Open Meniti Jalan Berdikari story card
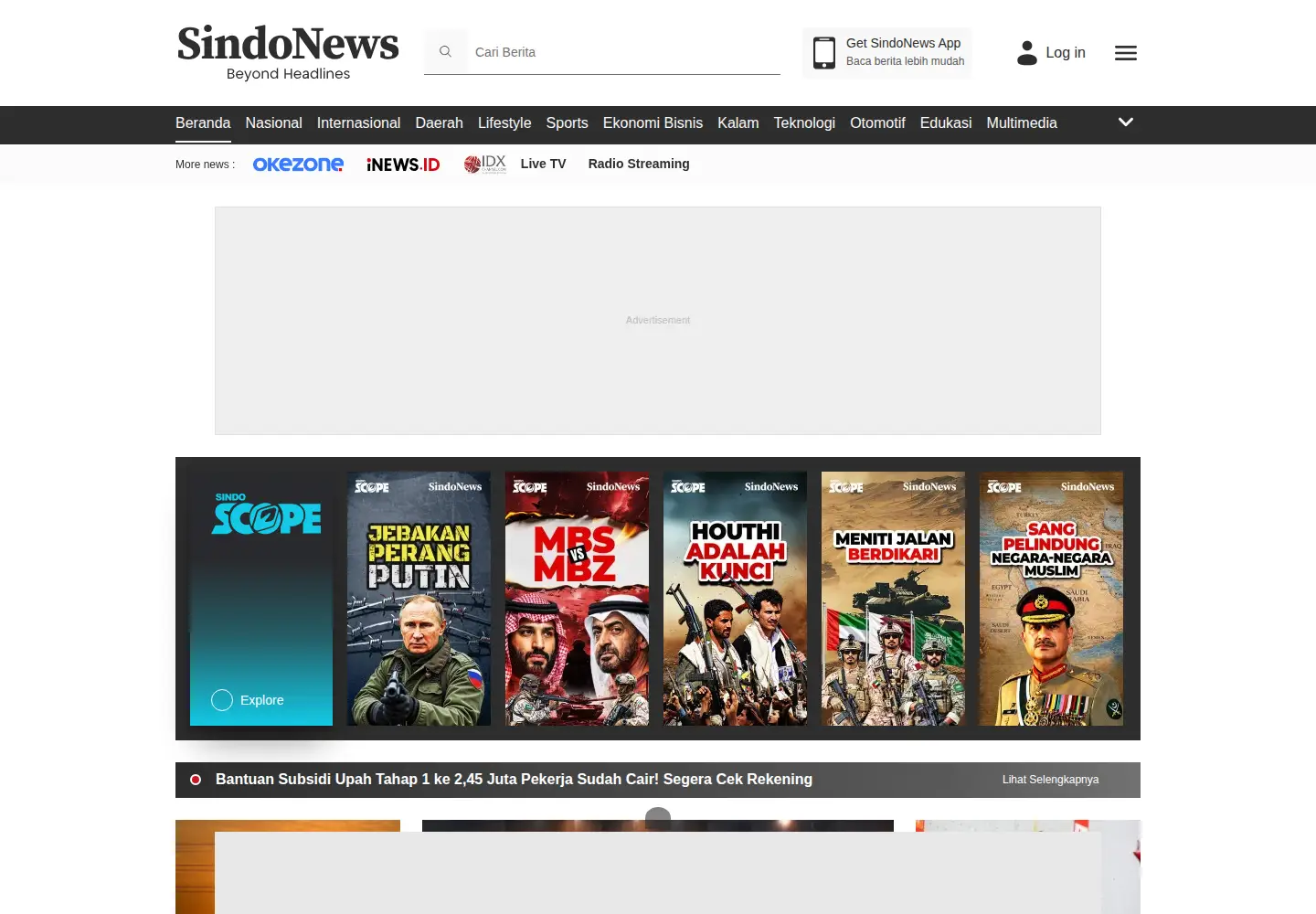The height and width of the screenshot is (914, 1316). point(893,599)
